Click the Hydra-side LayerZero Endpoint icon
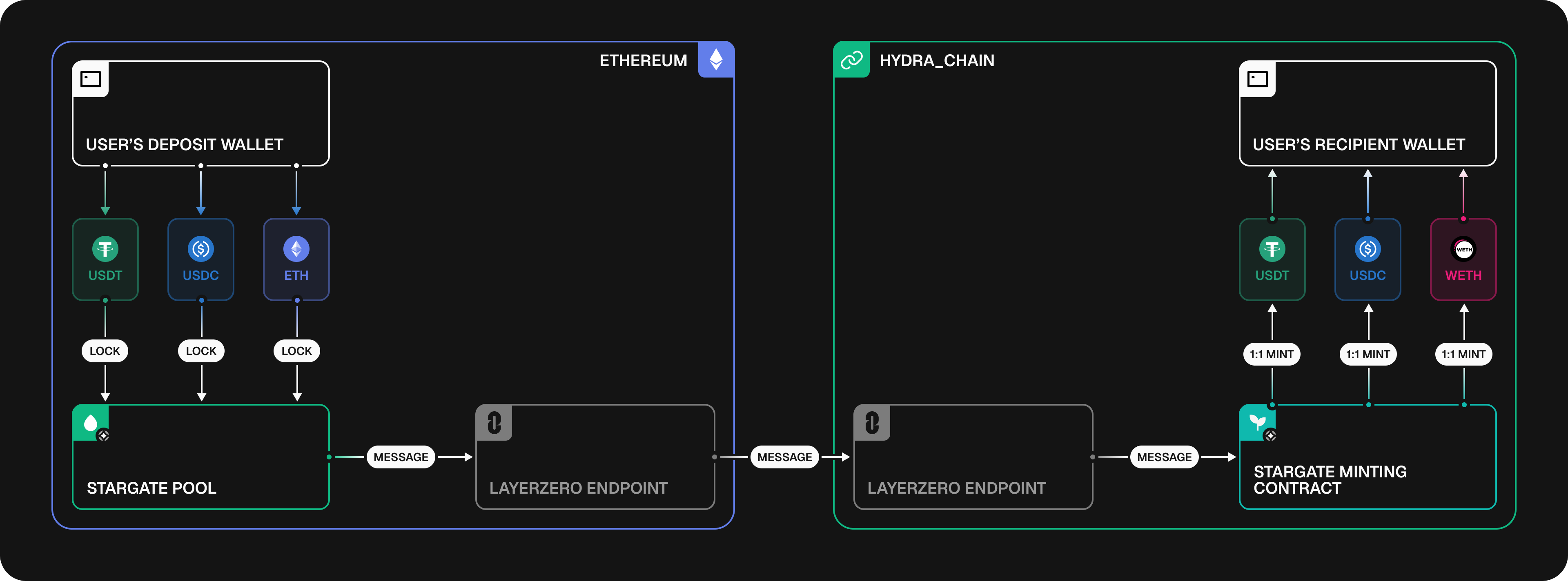 (x=872, y=423)
